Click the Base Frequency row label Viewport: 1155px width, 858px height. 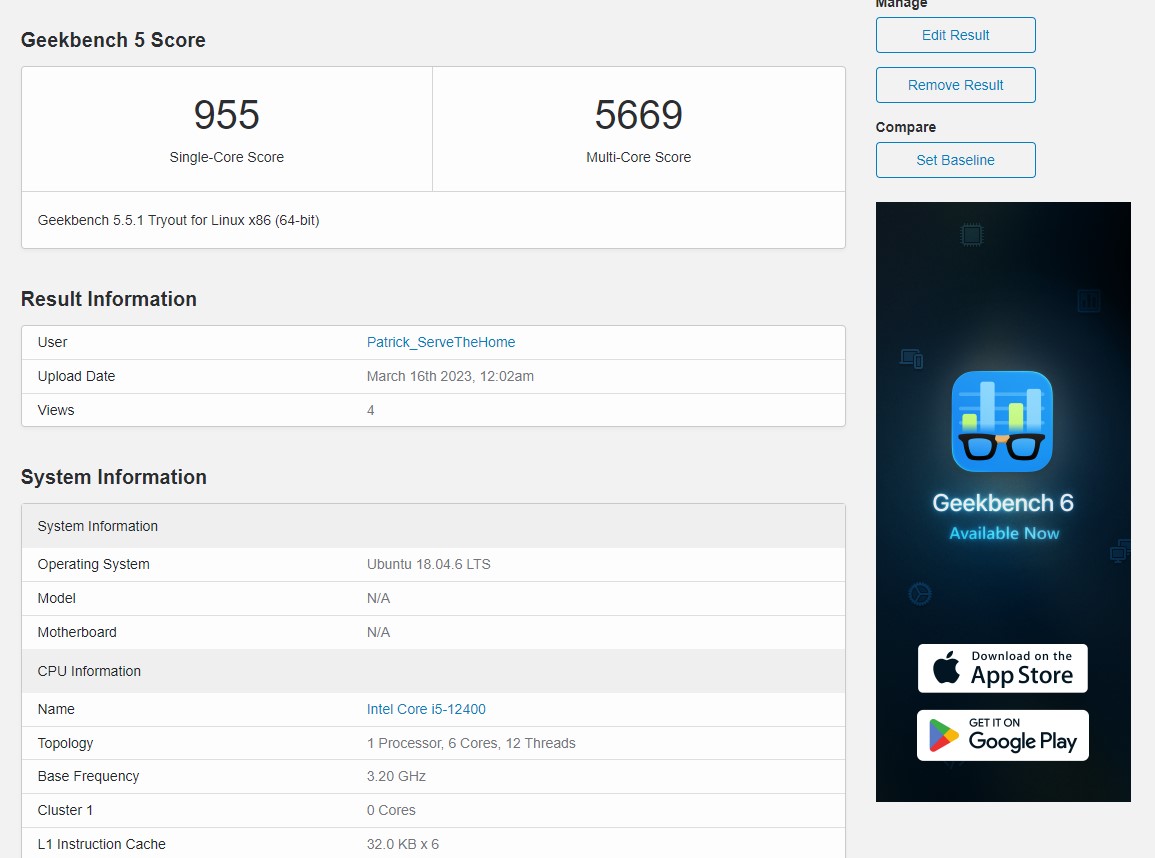(88, 777)
